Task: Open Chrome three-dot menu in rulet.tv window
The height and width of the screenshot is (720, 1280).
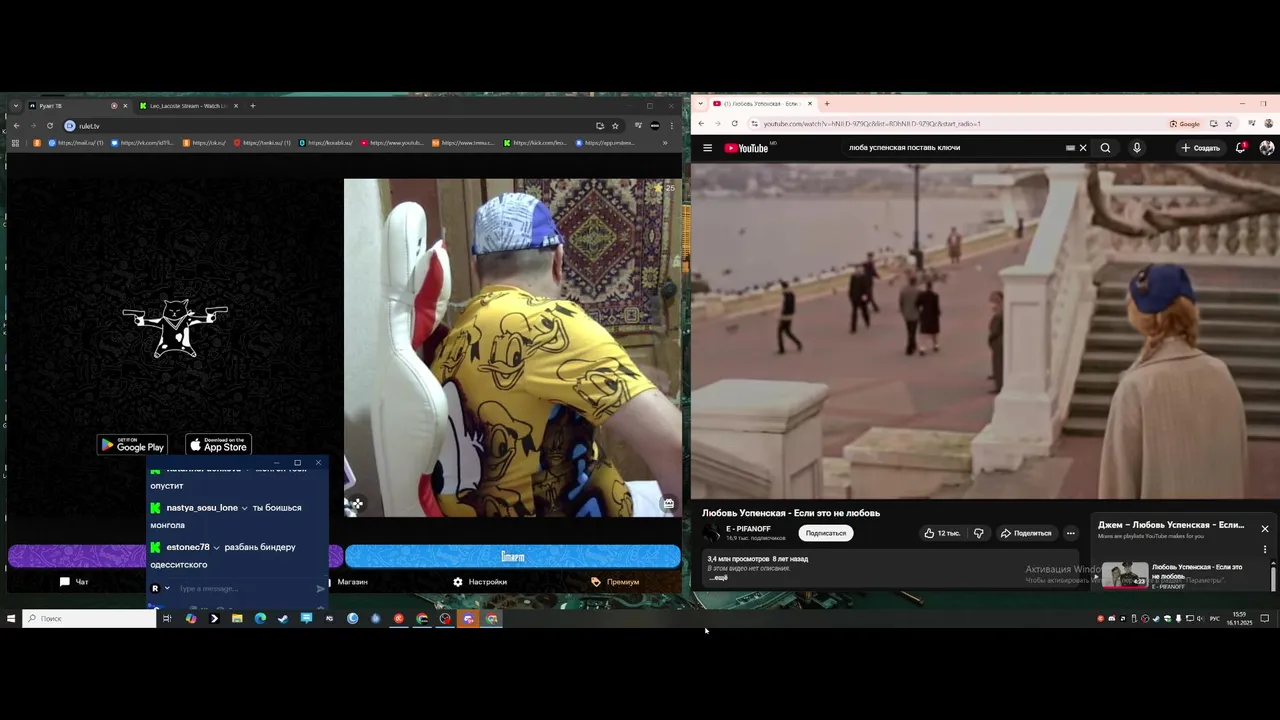Action: click(x=672, y=126)
